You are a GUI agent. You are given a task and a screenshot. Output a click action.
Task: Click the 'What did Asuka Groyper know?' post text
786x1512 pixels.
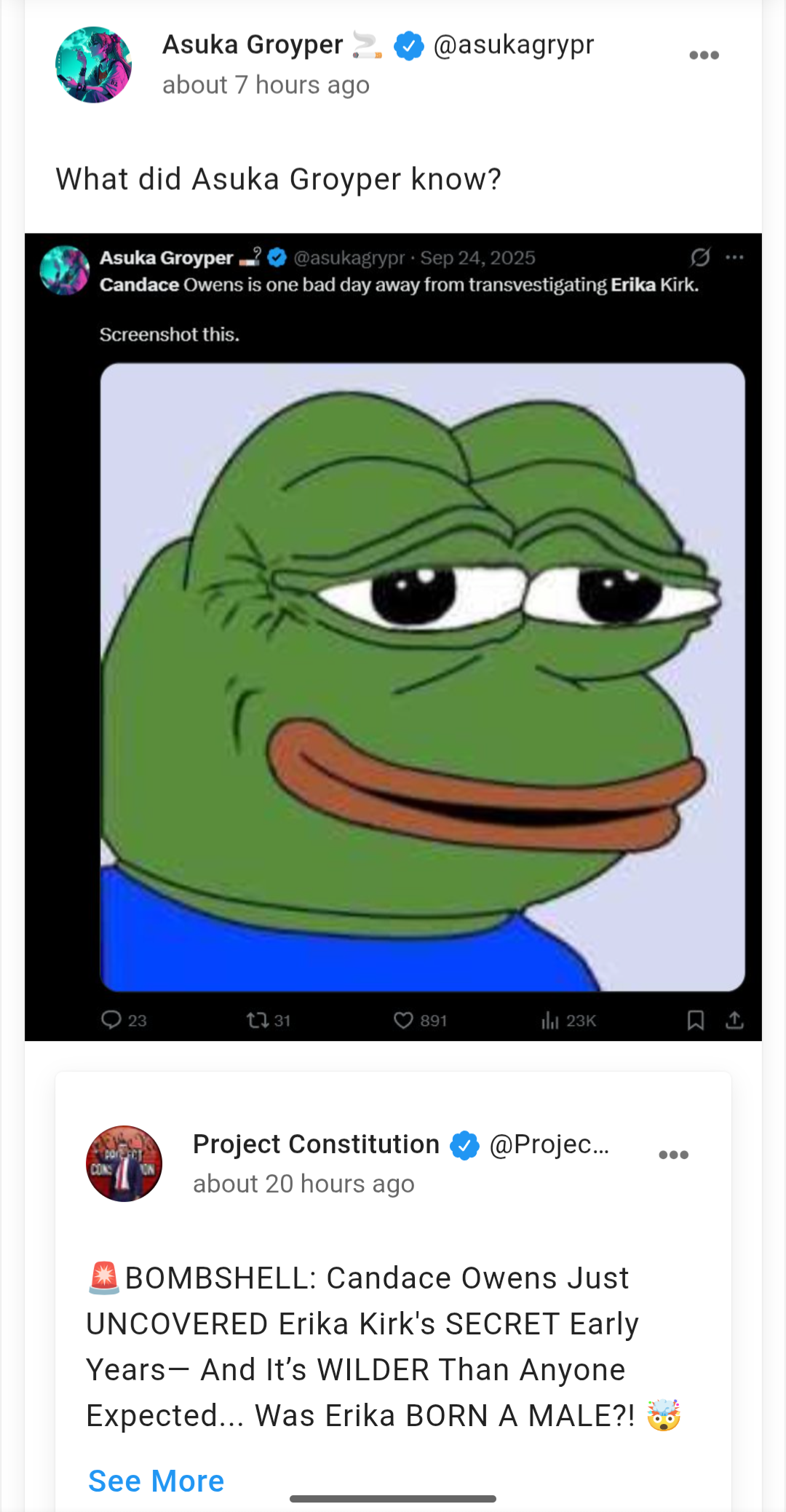[x=279, y=179]
